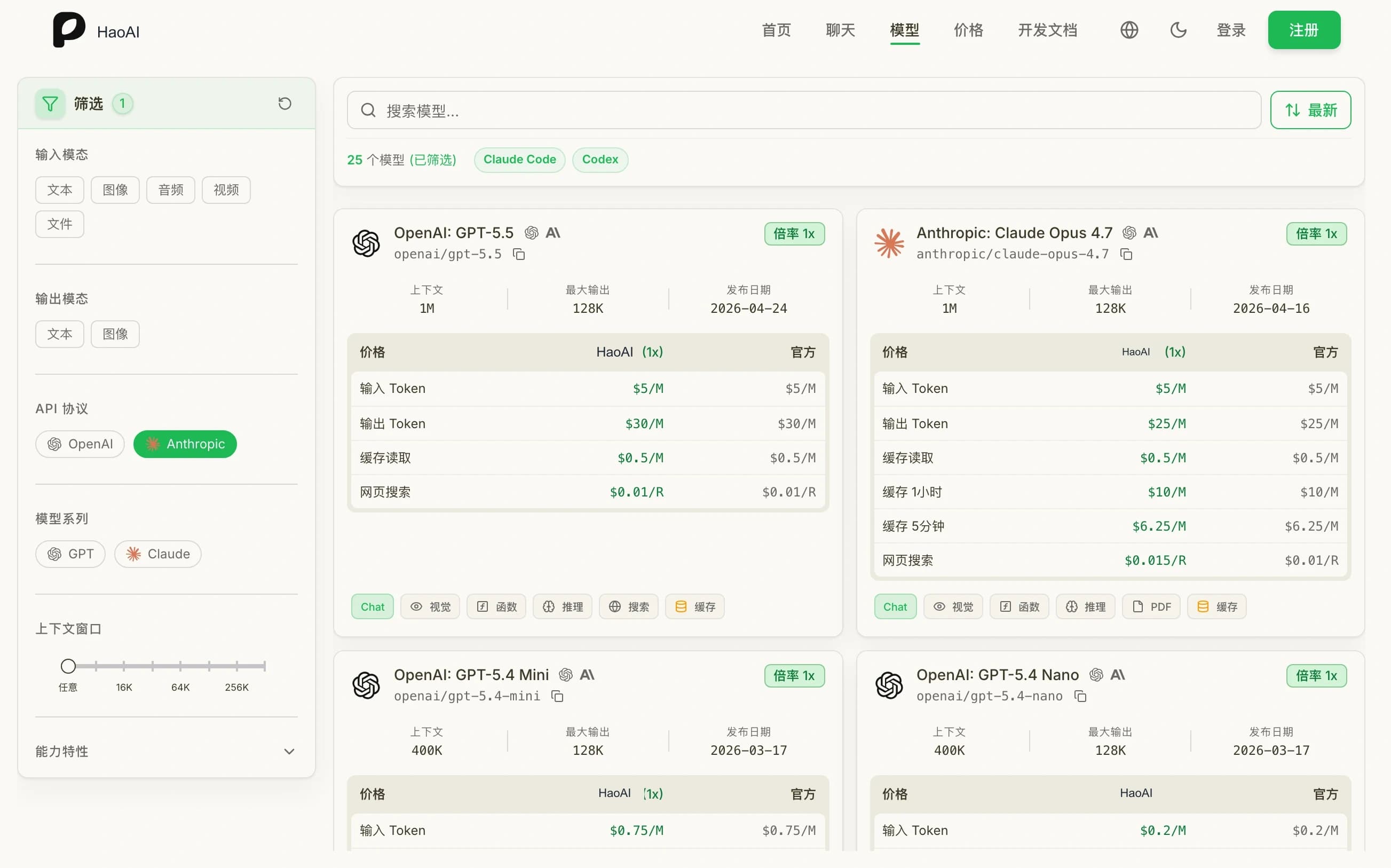The width and height of the screenshot is (1391, 868).
Task: Select the 模型 nav item
Action: (904, 30)
